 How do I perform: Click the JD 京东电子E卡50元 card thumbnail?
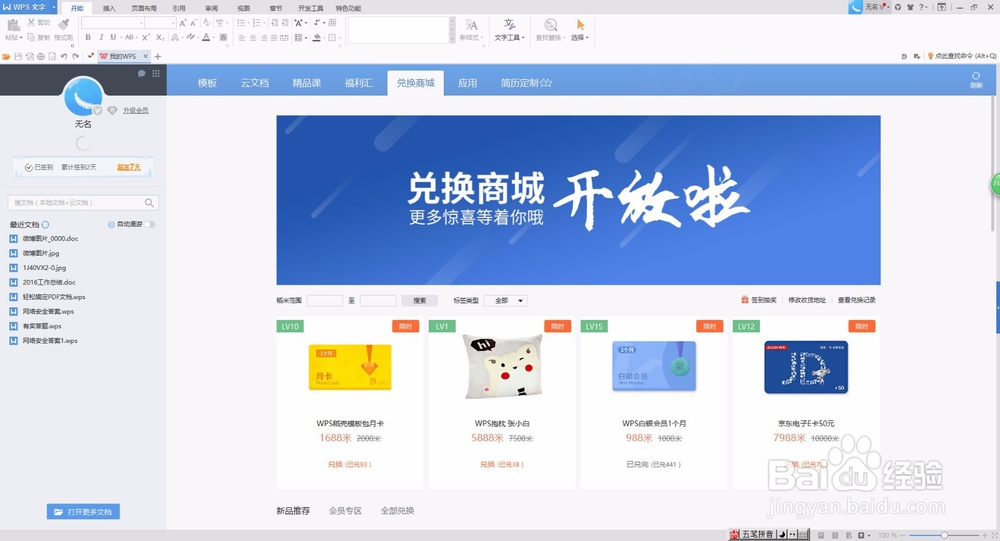806,367
